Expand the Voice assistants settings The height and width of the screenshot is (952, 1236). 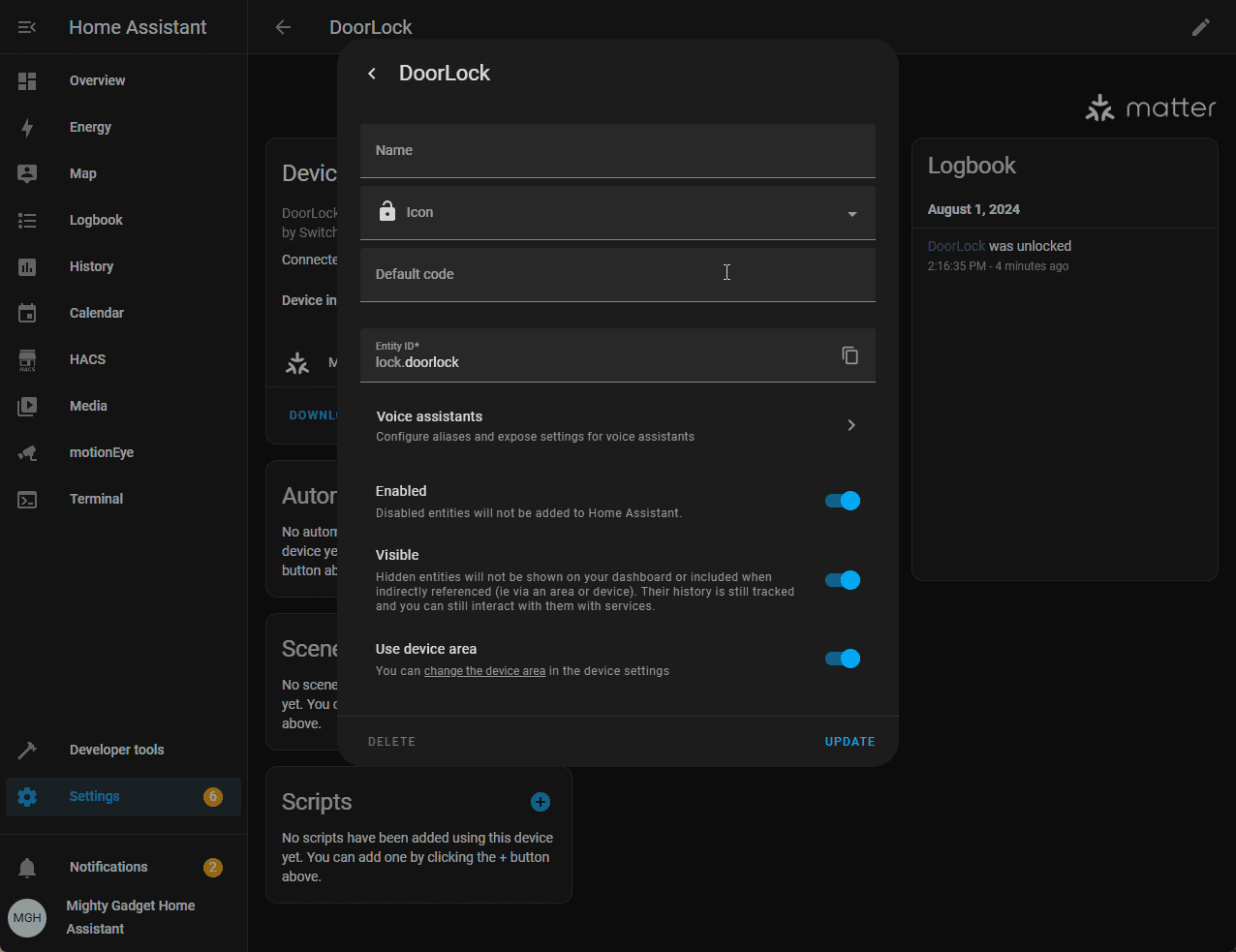tap(618, 426)
